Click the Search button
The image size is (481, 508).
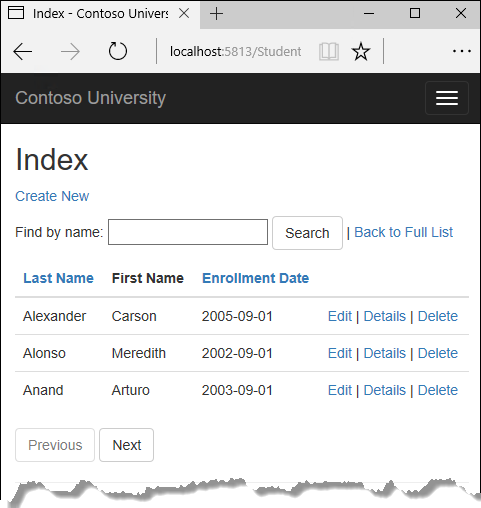click(307, 233)
